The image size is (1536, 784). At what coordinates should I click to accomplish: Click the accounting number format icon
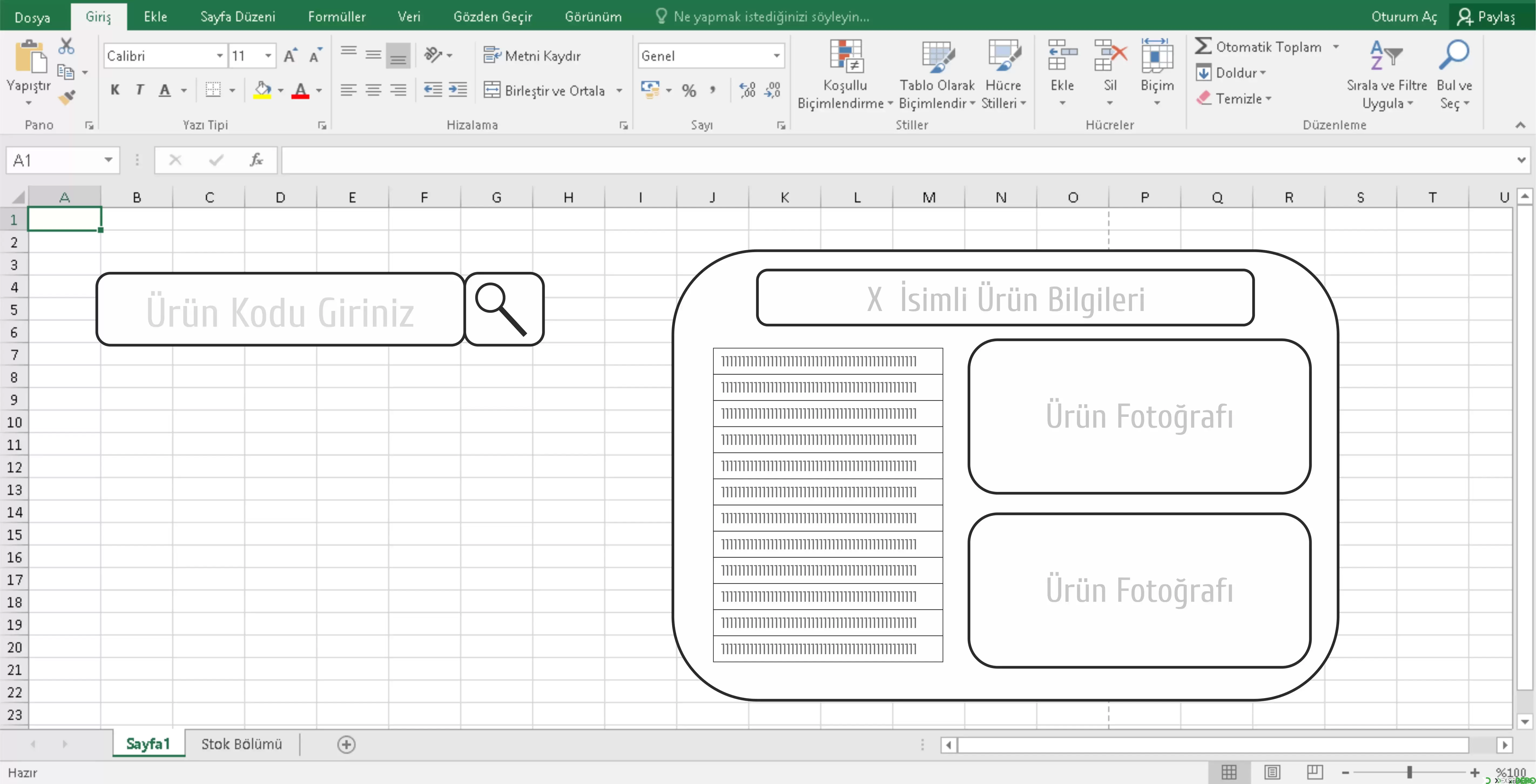point(650,90)
